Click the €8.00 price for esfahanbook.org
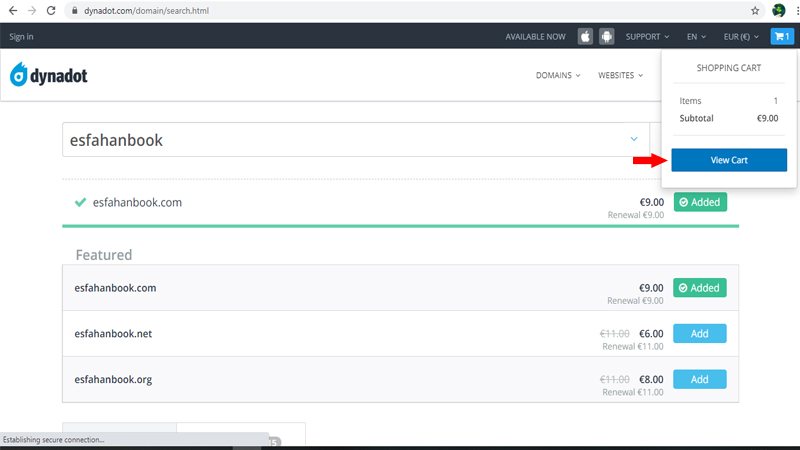Screen dimensions: 800x450 click(x=651, y=380)
